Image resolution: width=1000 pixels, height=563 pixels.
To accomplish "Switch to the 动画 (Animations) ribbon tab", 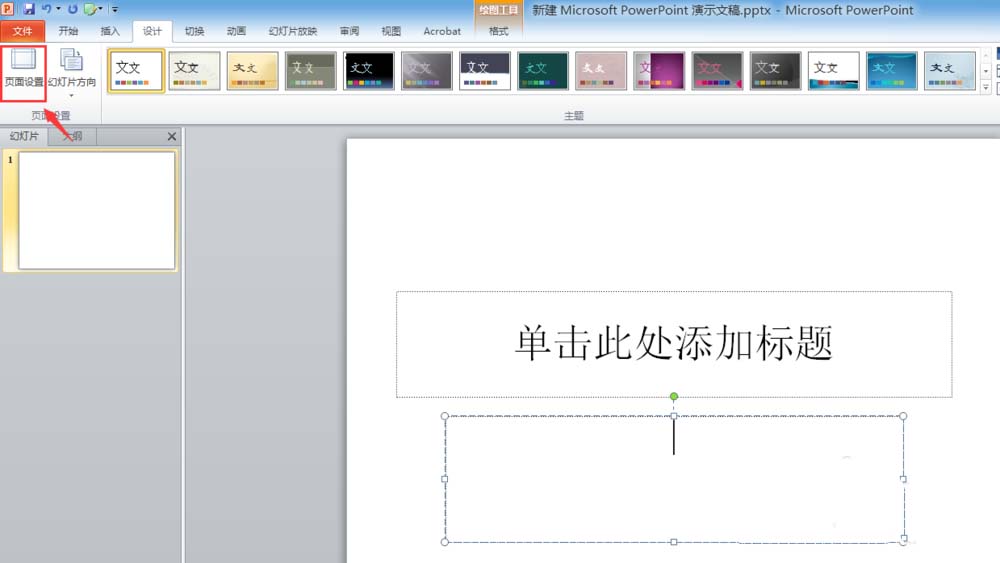I will [236, 31].
